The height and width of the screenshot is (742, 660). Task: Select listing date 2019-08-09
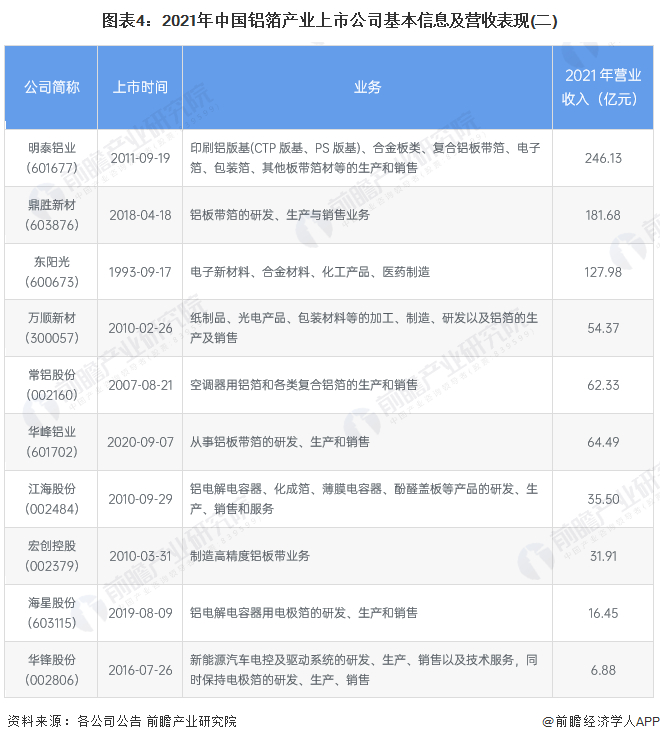pyautogui.click(x=140, y=613)
